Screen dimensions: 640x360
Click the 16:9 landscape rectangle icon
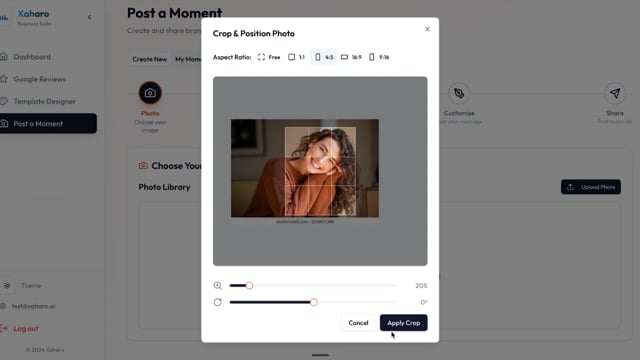click(x=344, y=57)
